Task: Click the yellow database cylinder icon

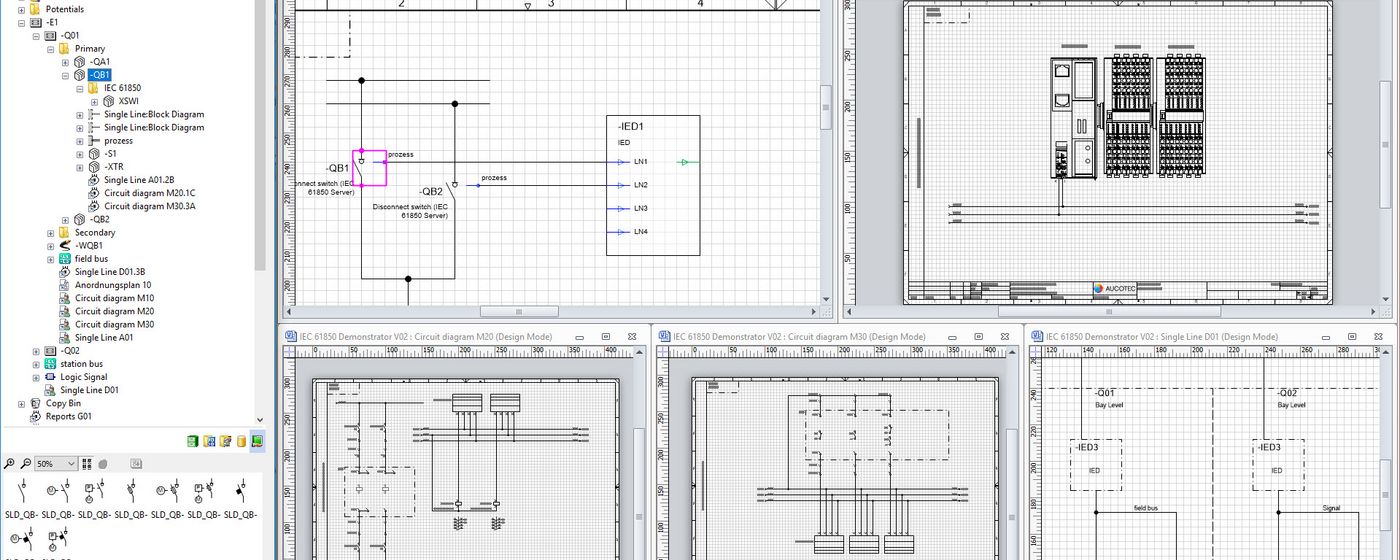Action: pyautogui.click(x=241, y=441)
